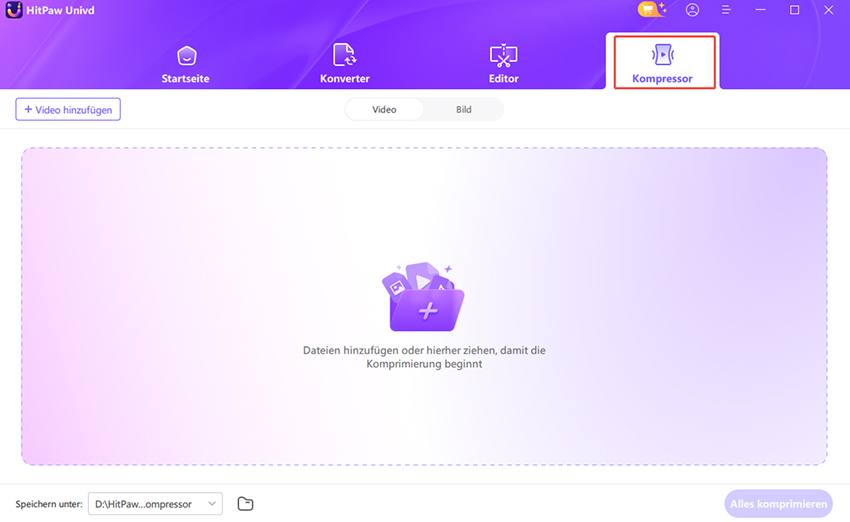Click the Alles komprimieren button
This screenshot has height=522, width=850.
(x=778, y=504)
